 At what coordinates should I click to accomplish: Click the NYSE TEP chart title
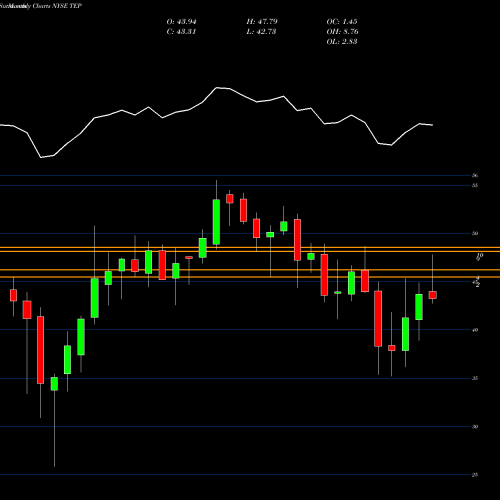(x=41, y=6)
